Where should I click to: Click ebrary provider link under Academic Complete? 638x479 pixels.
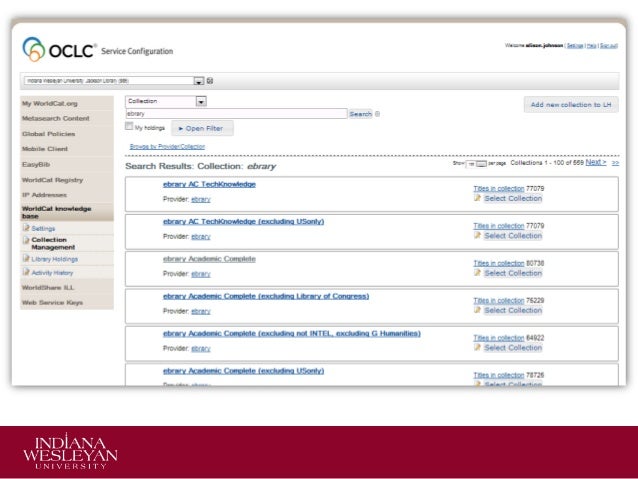pos(201,274)
